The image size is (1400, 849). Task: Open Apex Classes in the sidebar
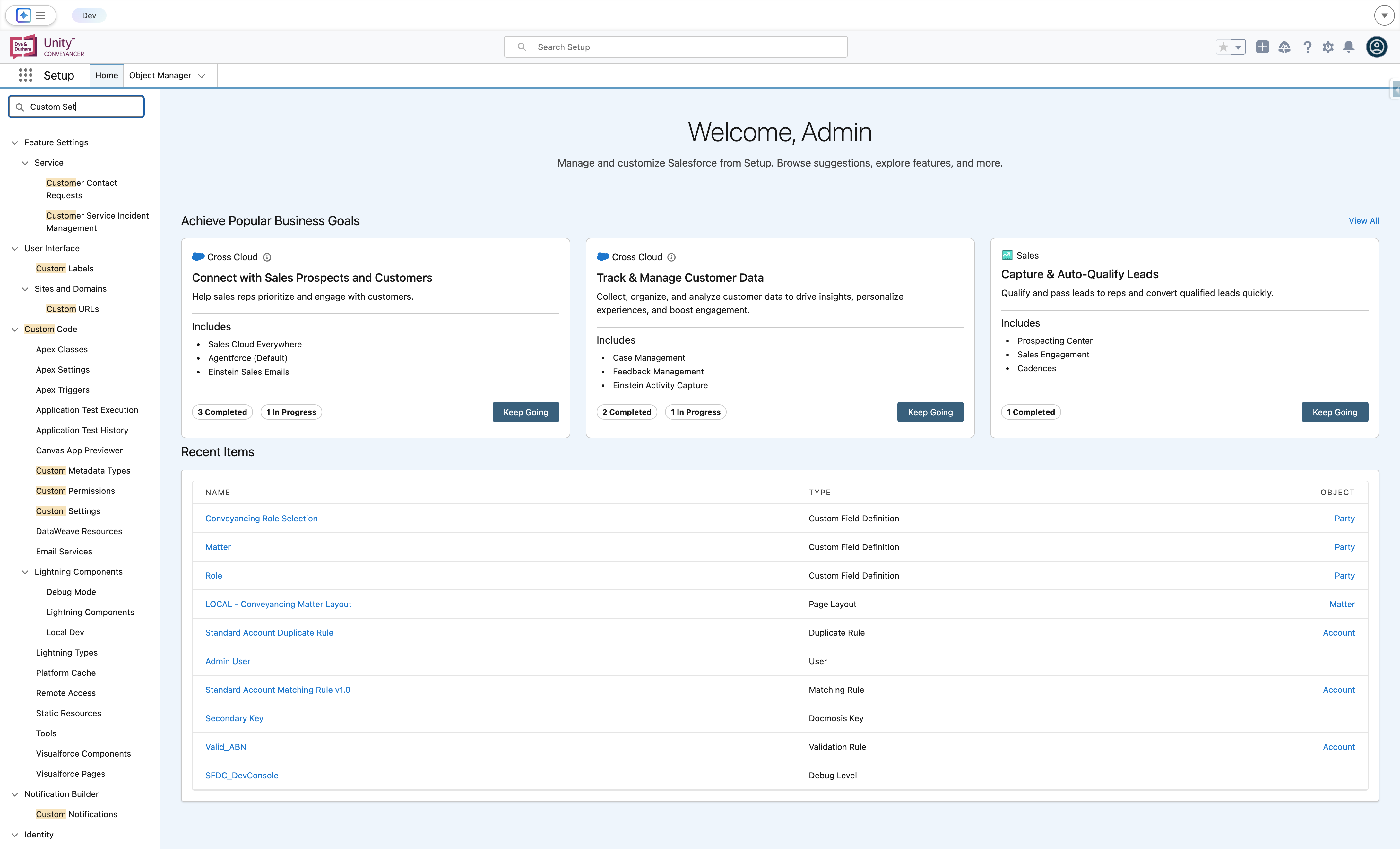click(x=61, y=349)
